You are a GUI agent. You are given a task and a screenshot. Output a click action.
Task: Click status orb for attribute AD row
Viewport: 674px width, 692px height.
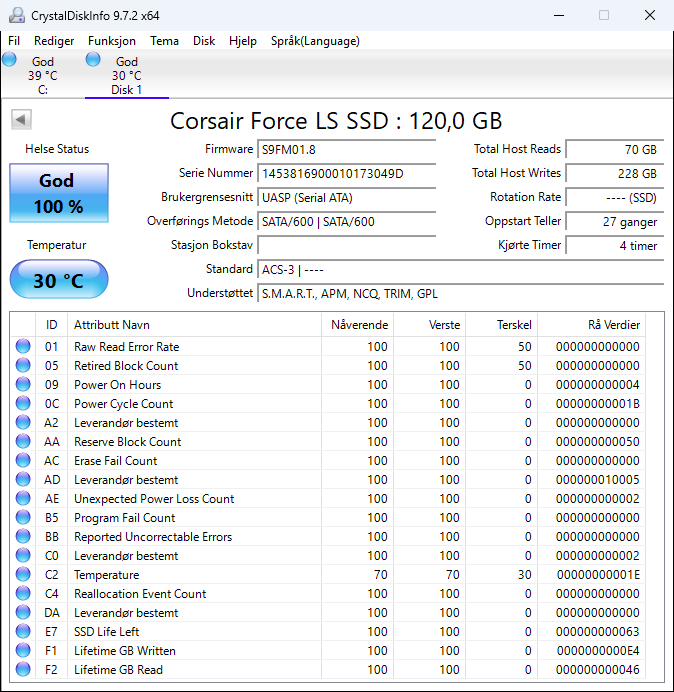click(23, 479)
